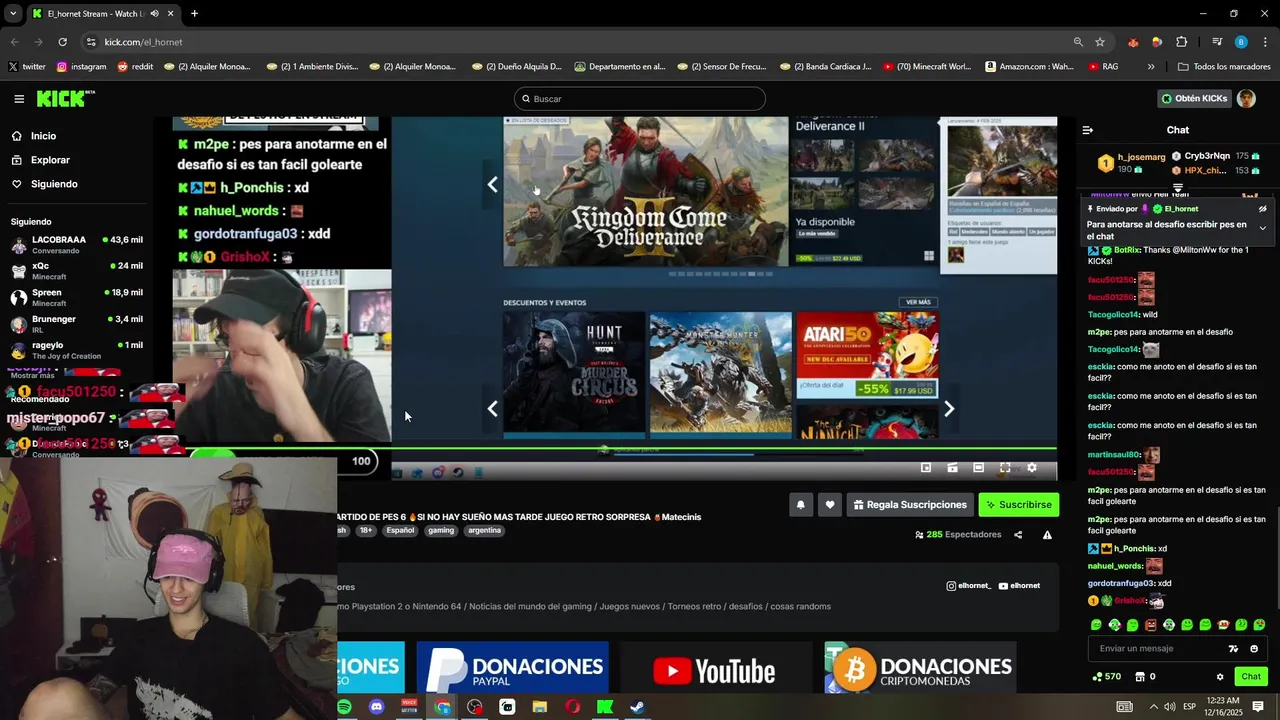Follow the channel with the heart icon
Screen dimensions: 1280x720
click(x=829, y=505)
